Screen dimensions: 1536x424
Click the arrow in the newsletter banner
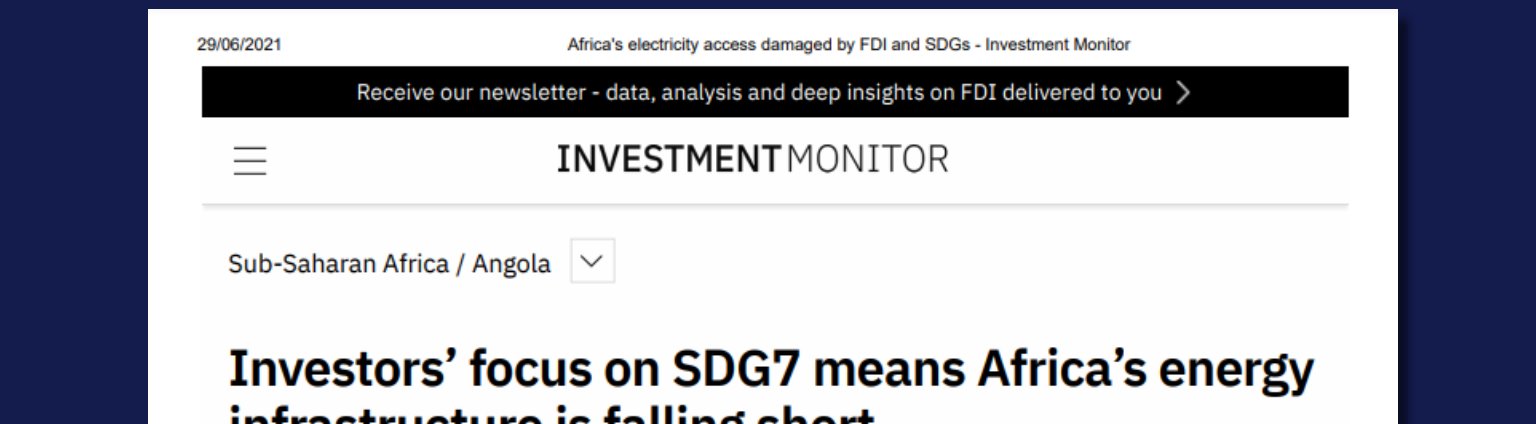pyautogui.click(x=1183, y=93)
